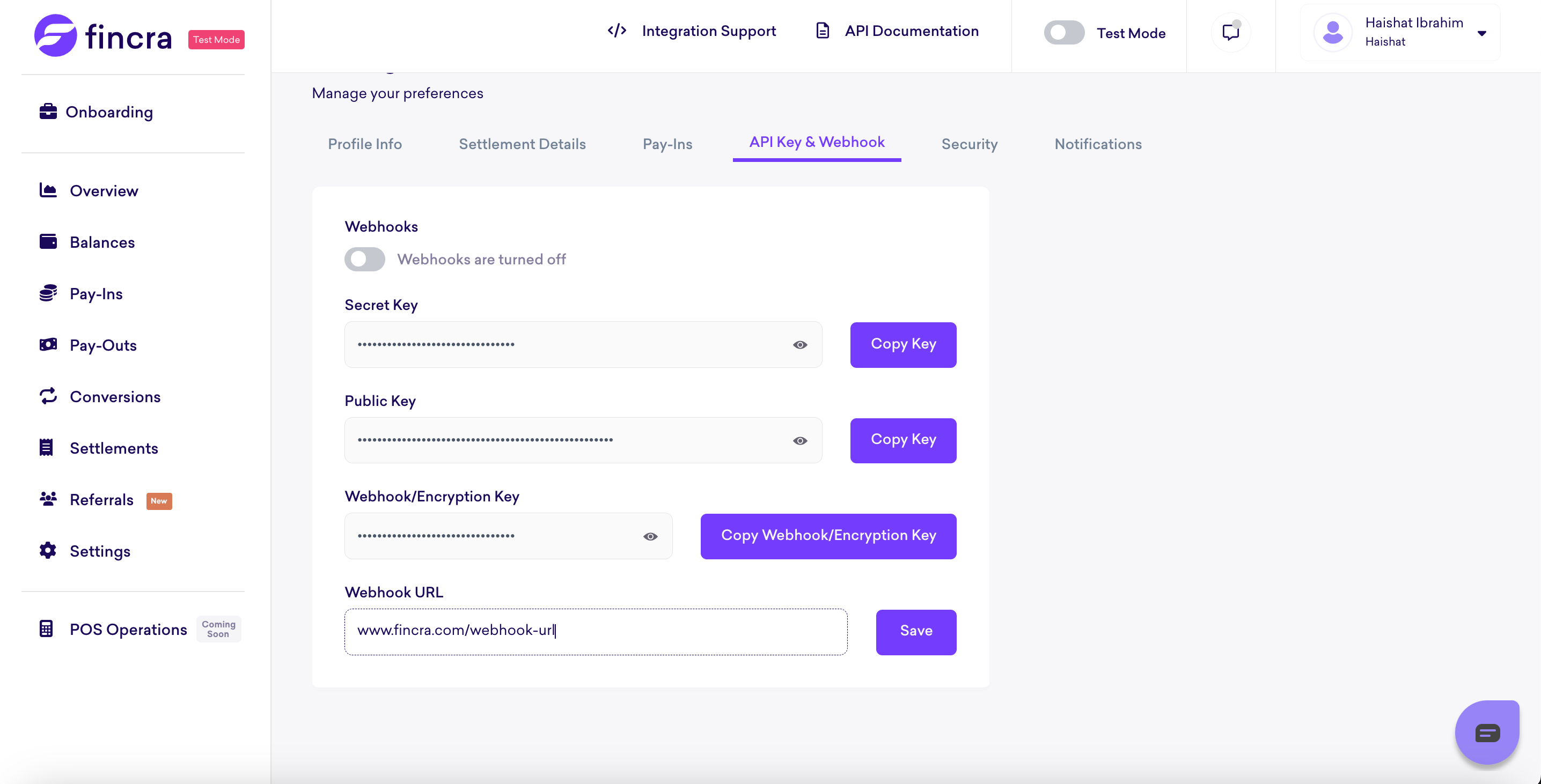Click the Conversions arrows icon
Viewport: 1541px width, 784px height.
48,396
